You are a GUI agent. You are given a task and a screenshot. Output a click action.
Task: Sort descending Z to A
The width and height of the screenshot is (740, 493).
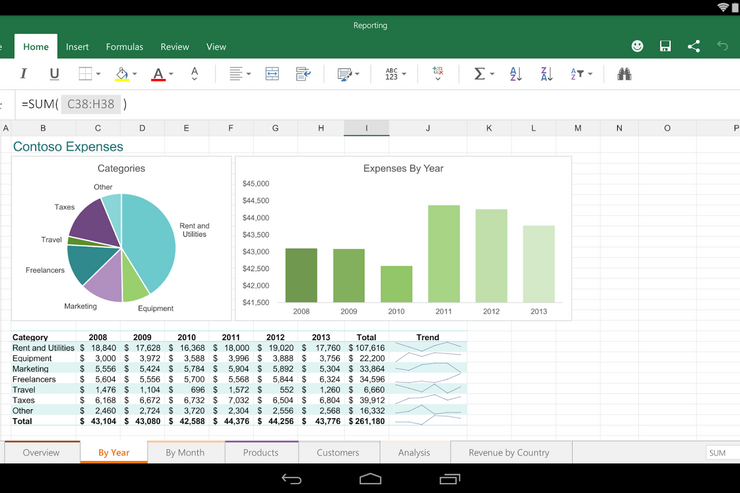[x=547, y=74]
